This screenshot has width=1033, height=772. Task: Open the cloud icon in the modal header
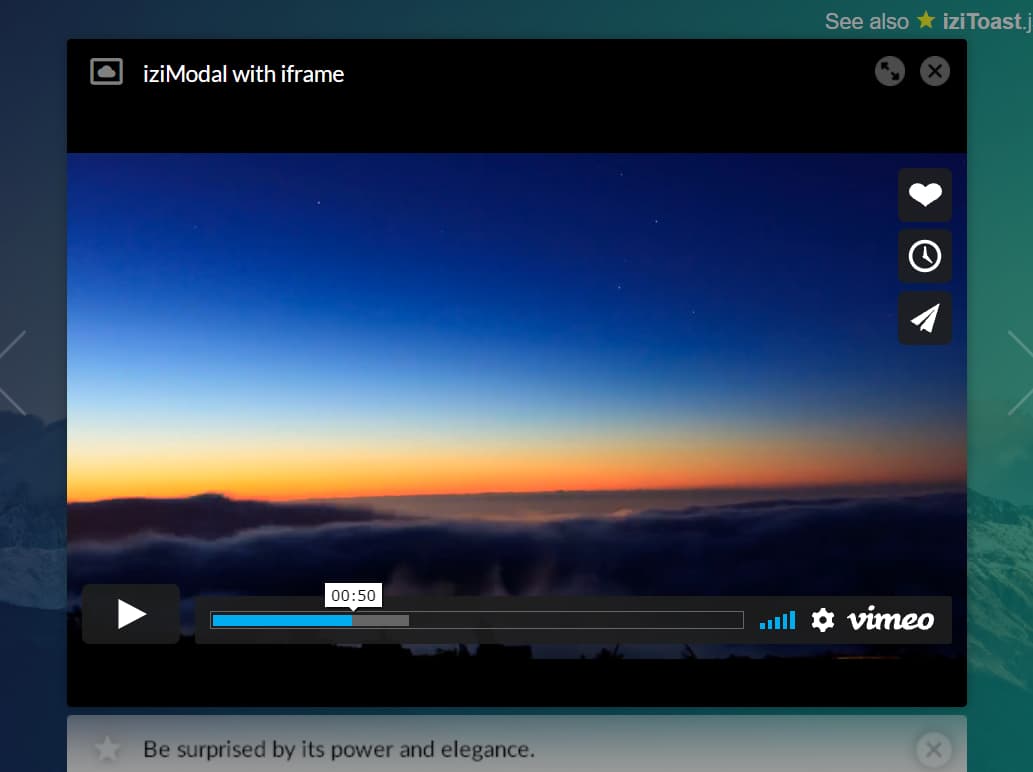pyautogui.click(x=106, y=72)
